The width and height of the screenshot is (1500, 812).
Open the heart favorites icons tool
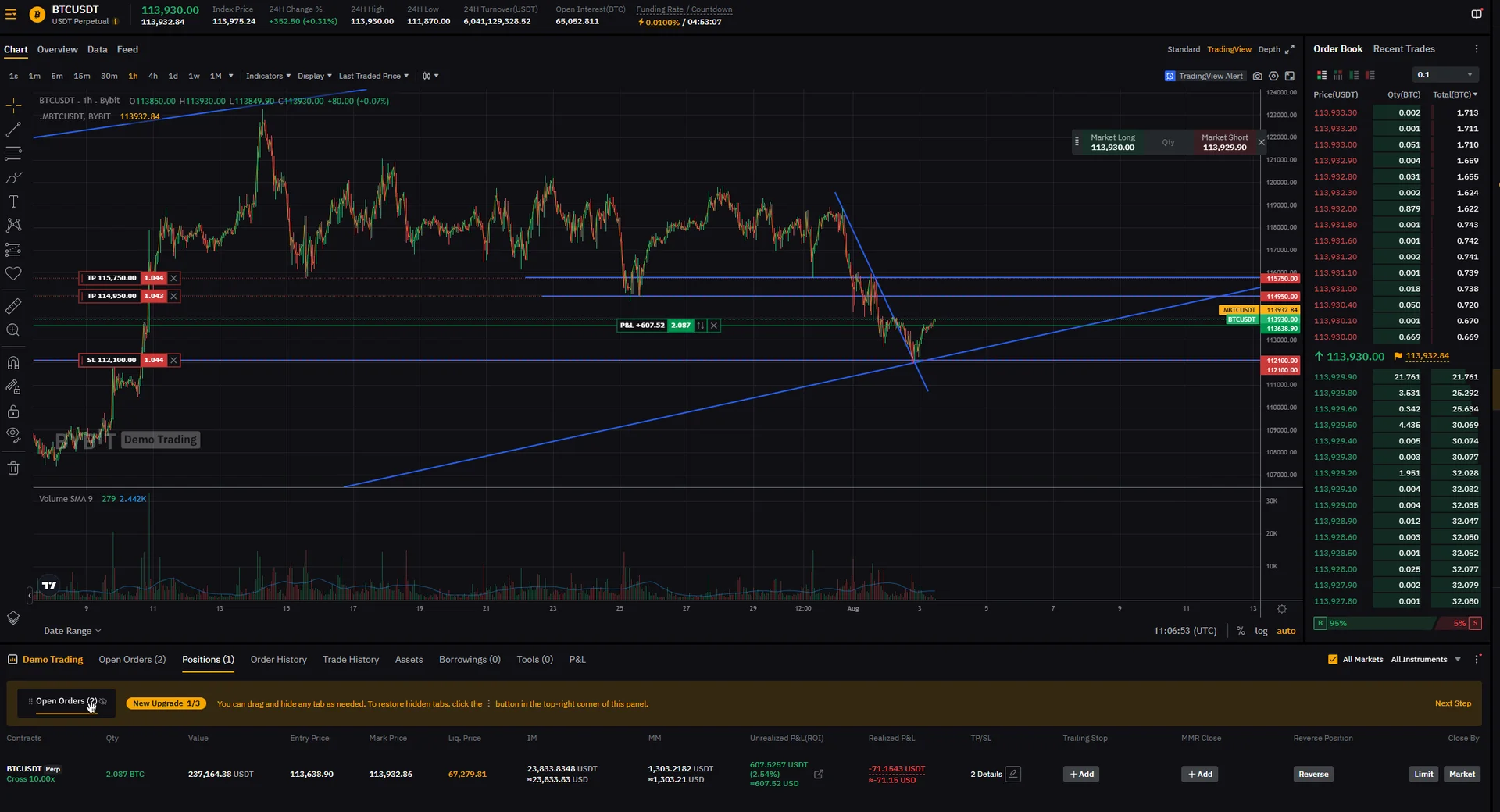13,274
